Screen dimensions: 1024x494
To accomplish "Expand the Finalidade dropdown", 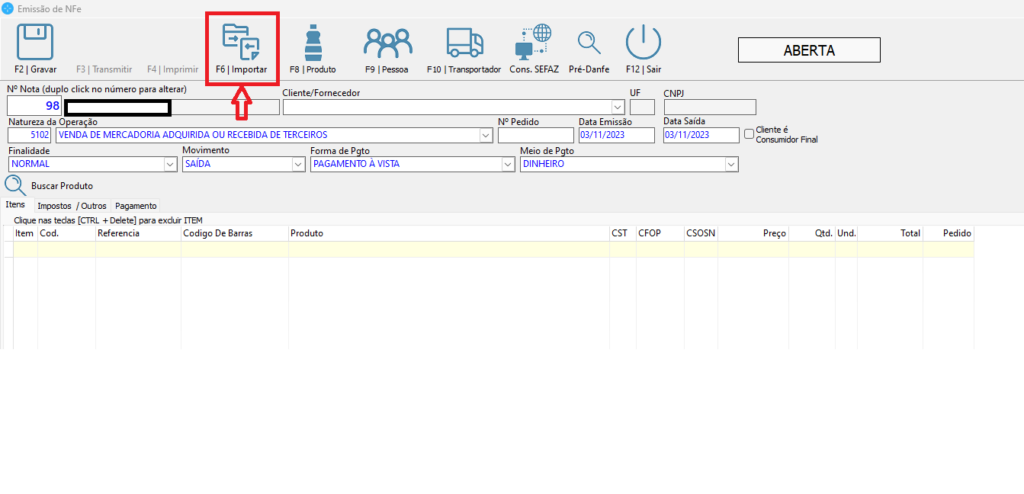I will (x=169, y=164).
